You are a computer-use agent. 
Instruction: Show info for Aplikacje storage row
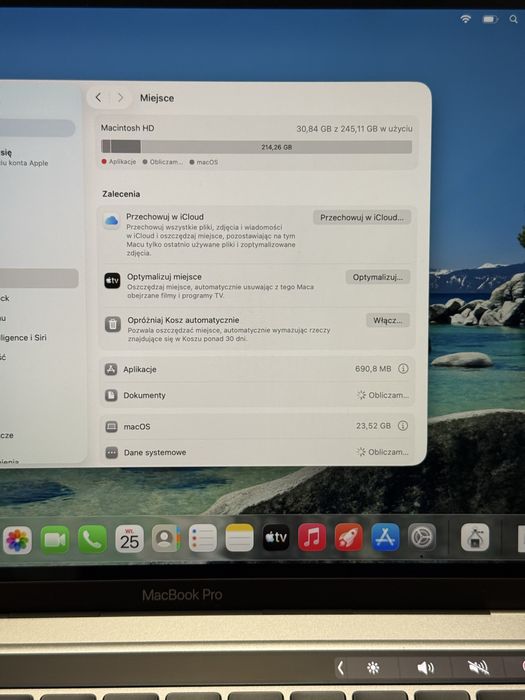point(403,369)
